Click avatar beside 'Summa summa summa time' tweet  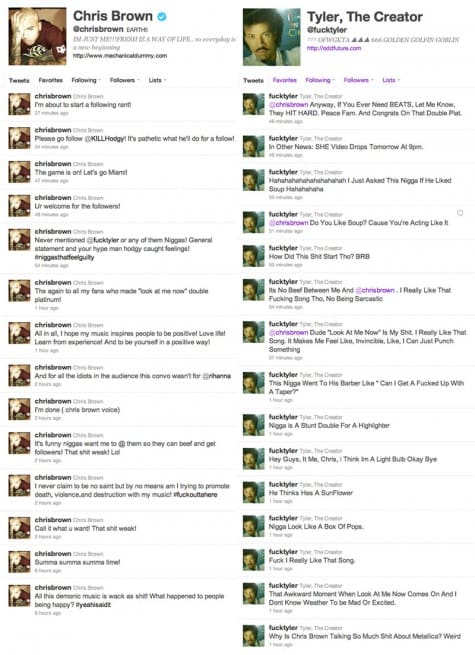19,562
